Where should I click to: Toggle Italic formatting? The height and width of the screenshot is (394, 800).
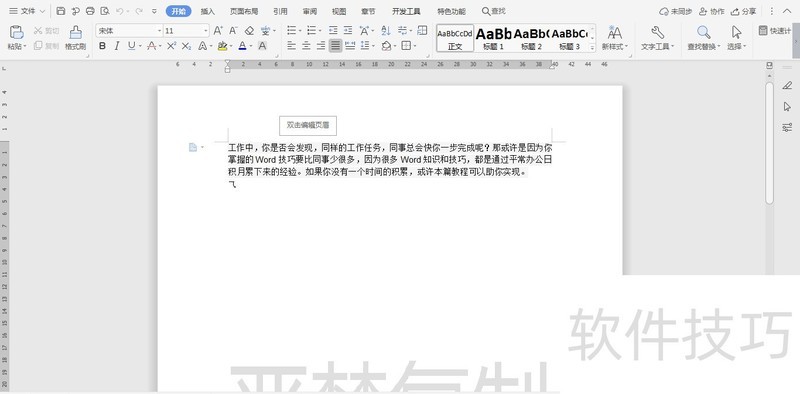point(117,46)
